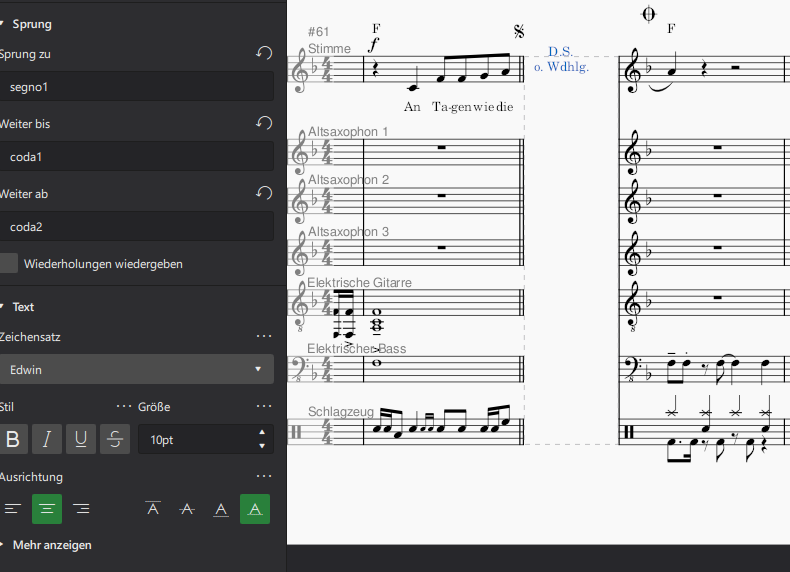
Task: Enable 'Wiederholungen wiedergeben' checkbox
Action: click(9, 264)
